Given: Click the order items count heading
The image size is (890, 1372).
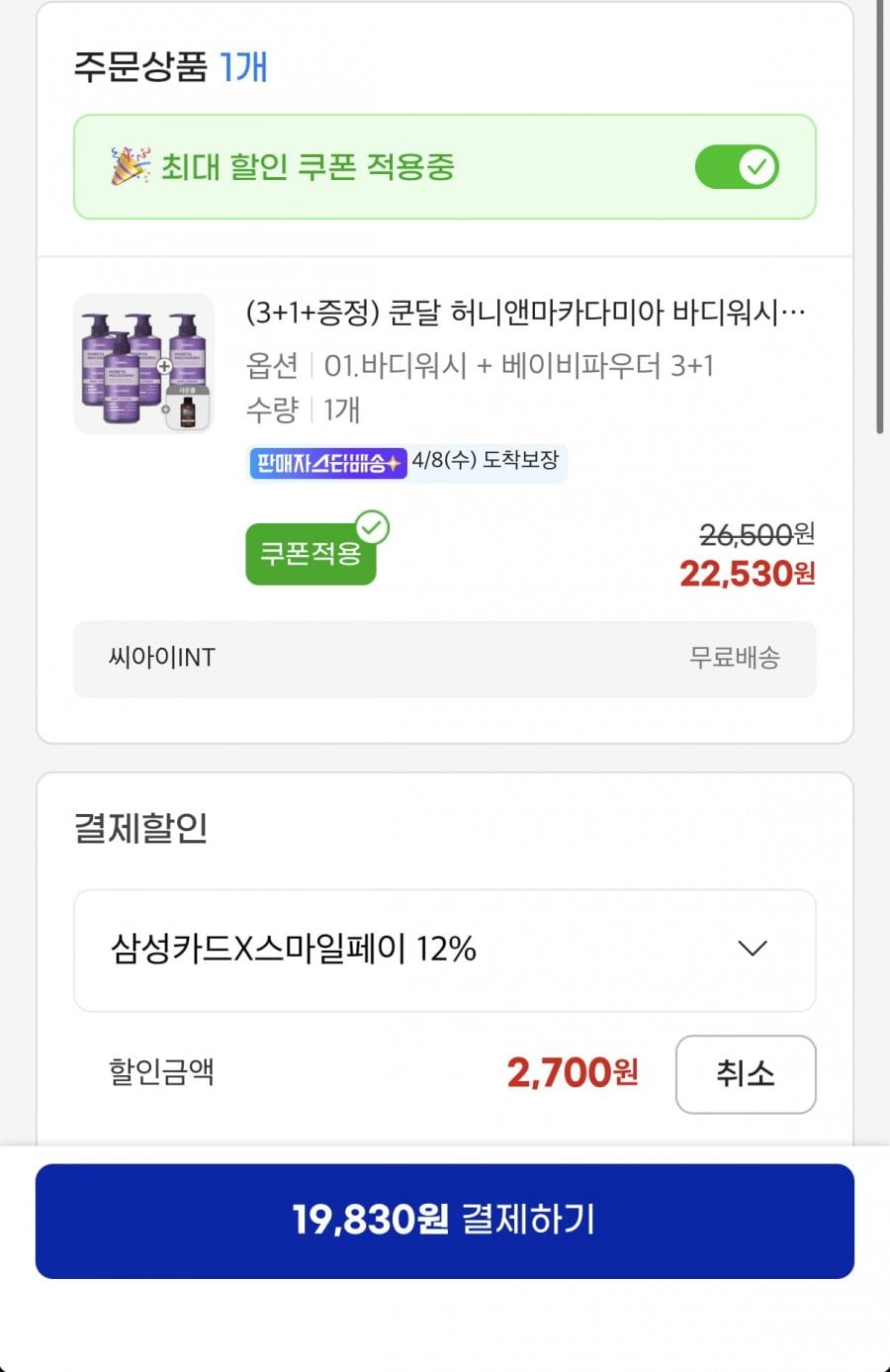Looking at the screenshot, I should pyautogui.click(x=170, y=67).
